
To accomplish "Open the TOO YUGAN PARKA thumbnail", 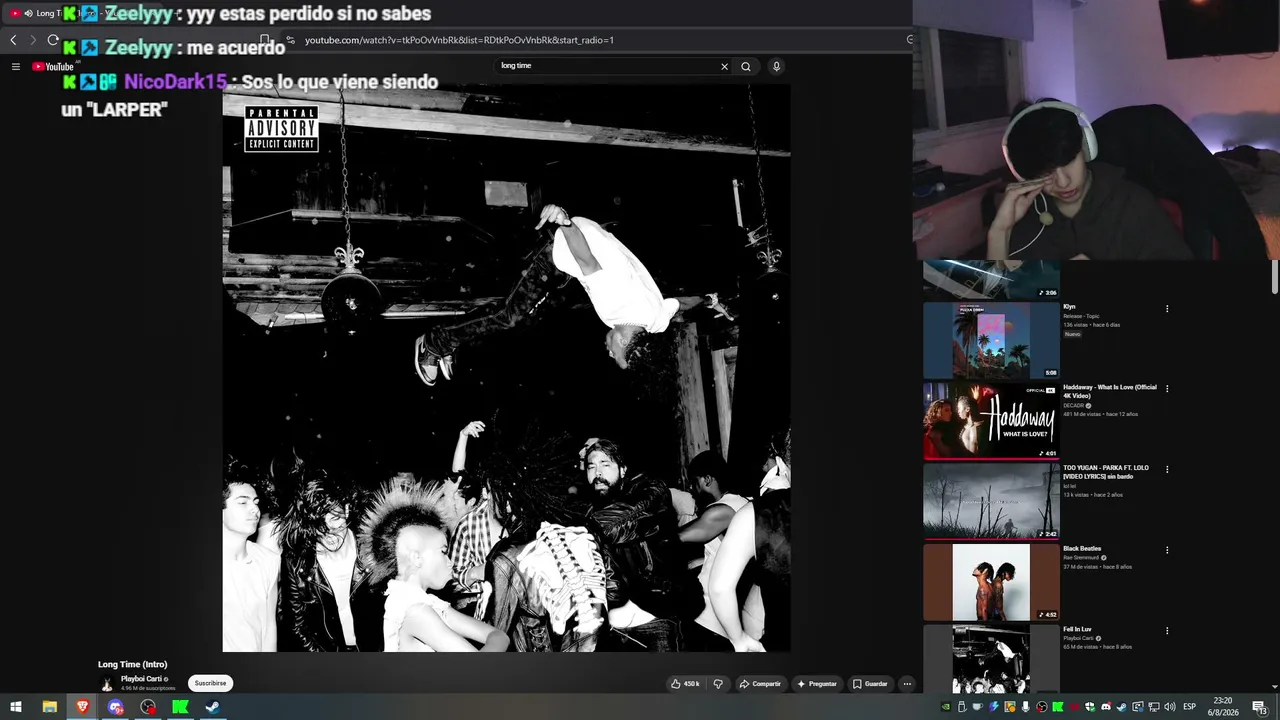I will click(x=991, y=501).
